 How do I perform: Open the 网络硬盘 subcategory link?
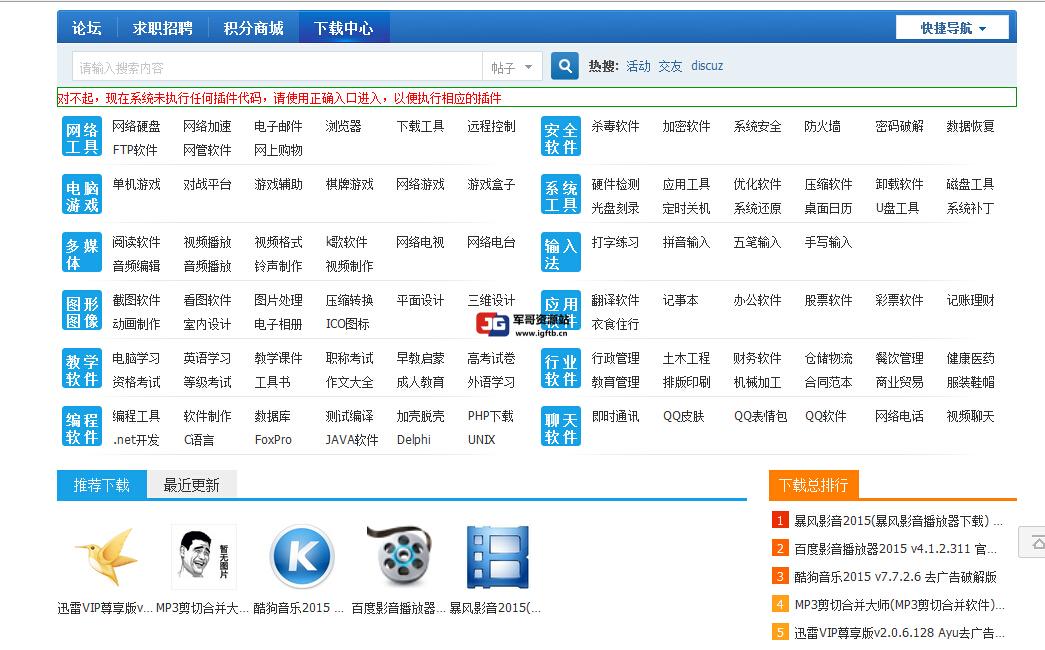(x=136, y=126)
